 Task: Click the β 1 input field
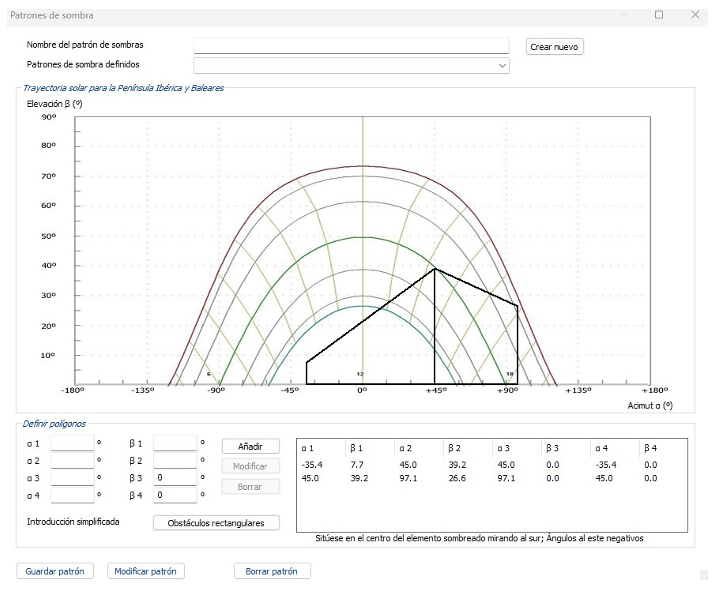pos(175,443)
